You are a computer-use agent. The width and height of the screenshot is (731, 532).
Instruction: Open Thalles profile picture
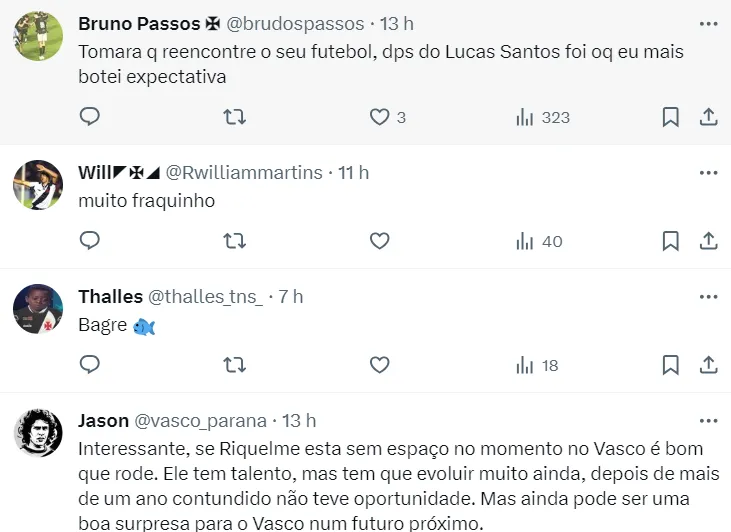[x=38, y=309]
